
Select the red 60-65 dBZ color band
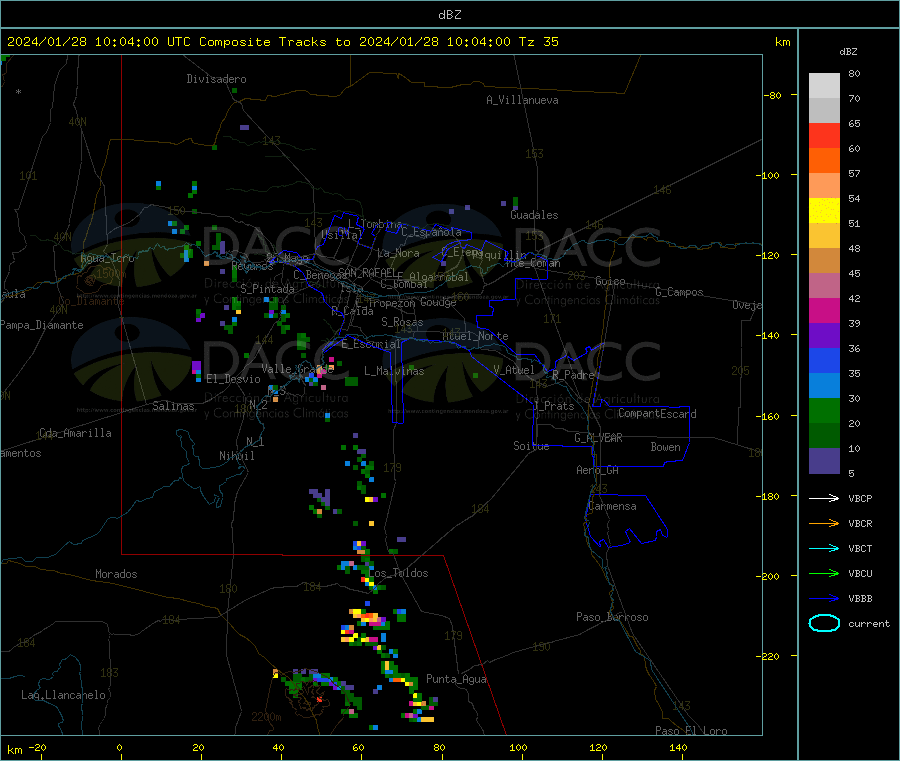[824, 135]
